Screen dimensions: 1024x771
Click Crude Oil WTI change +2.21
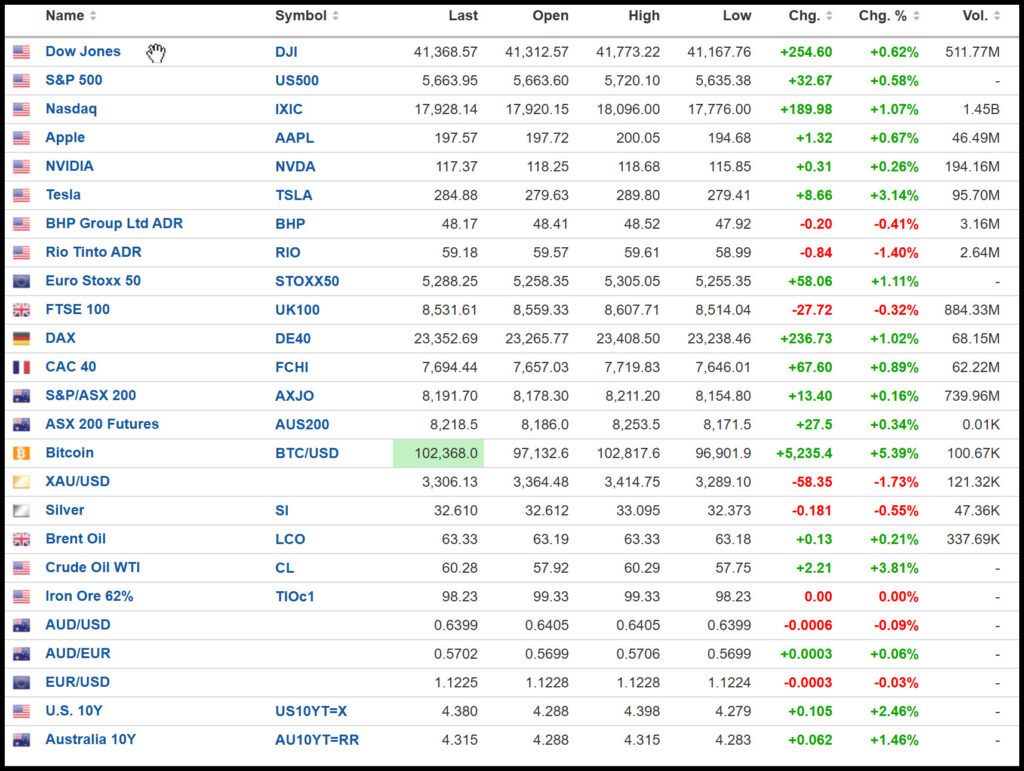pos(814,568)
